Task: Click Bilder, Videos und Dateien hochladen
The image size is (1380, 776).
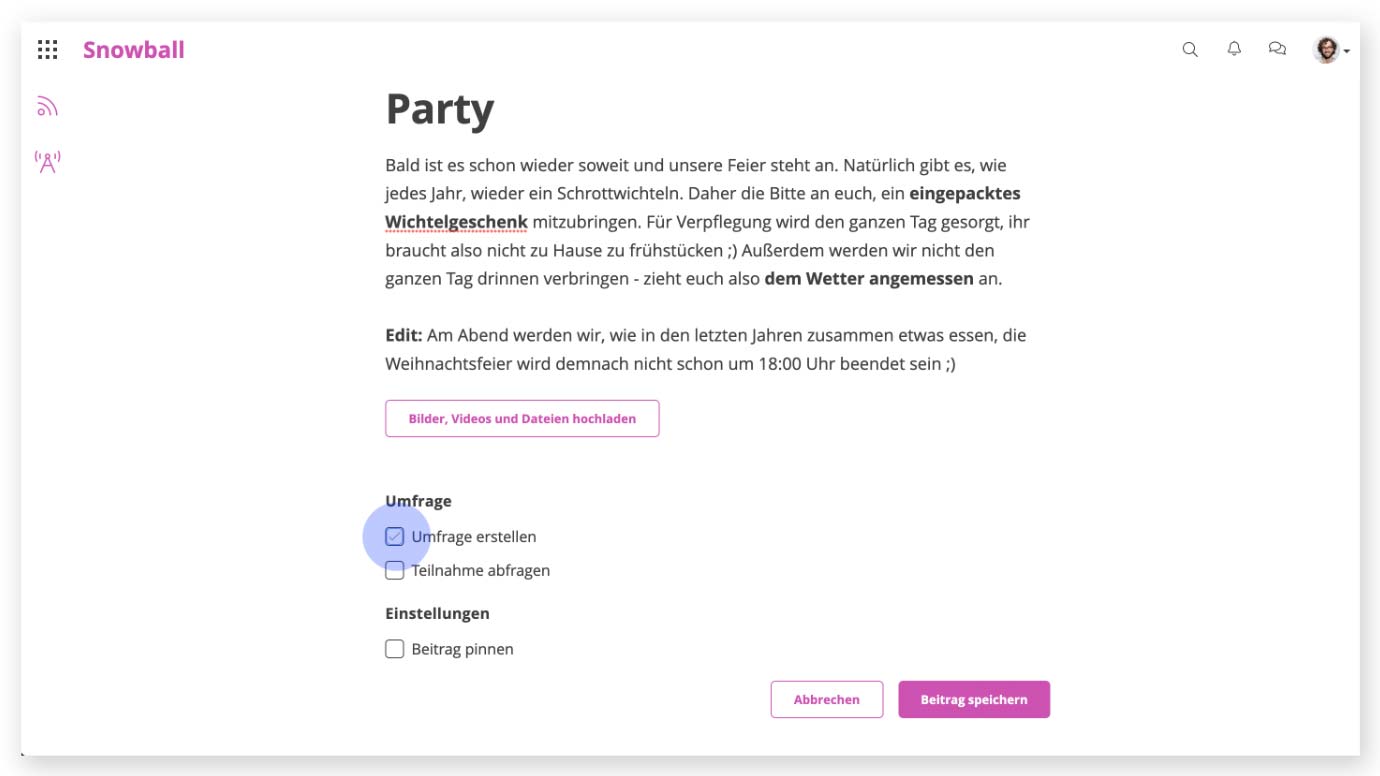Action: point(522,419)
